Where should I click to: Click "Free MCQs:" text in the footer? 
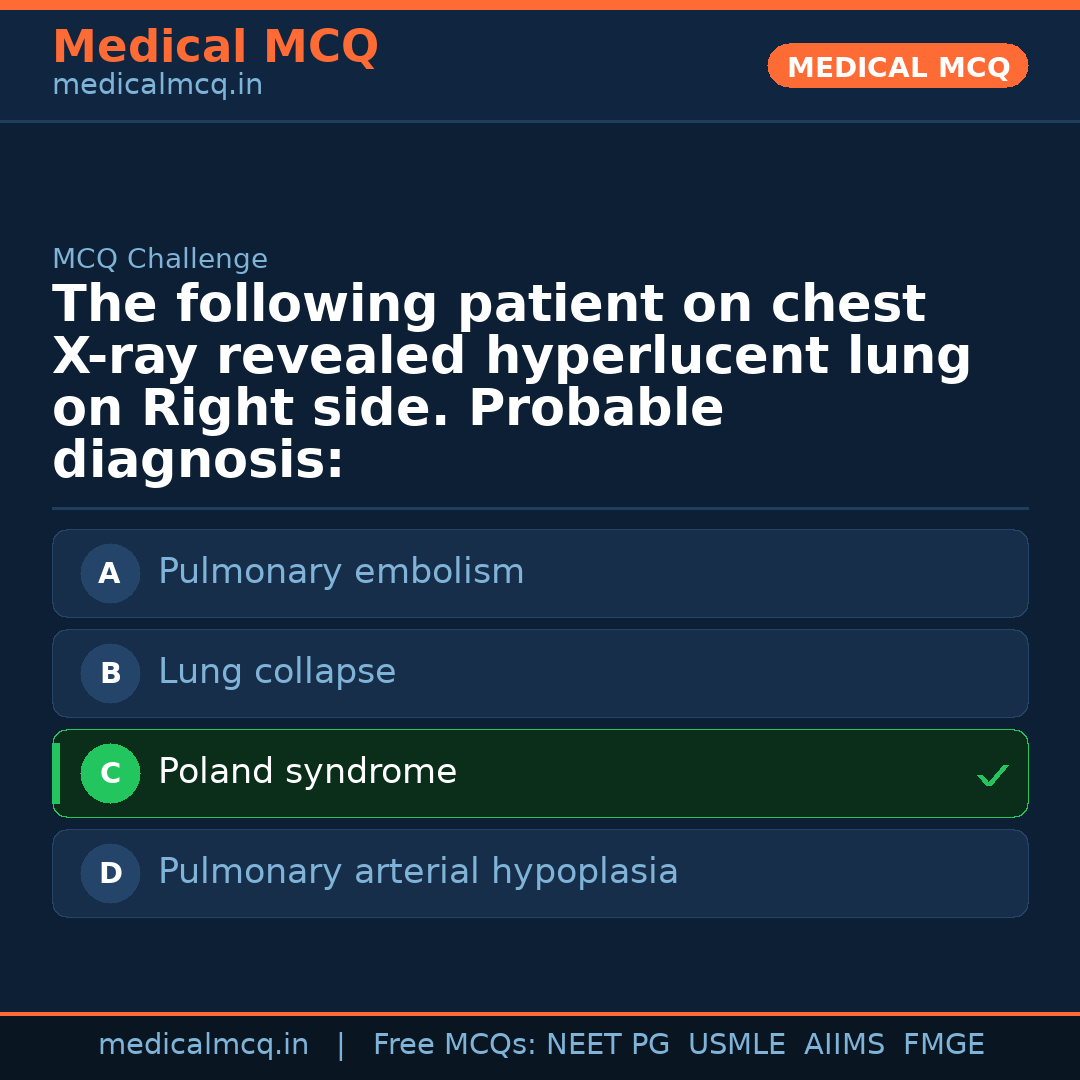click(x=454, y=1045)
